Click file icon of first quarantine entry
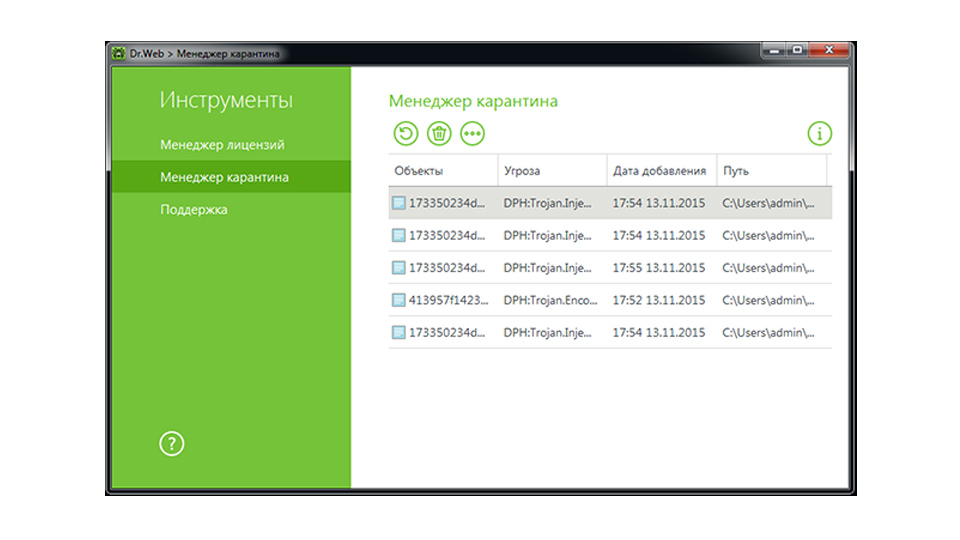Viewport: 960px width, 540px height. (x=399, y=203)
